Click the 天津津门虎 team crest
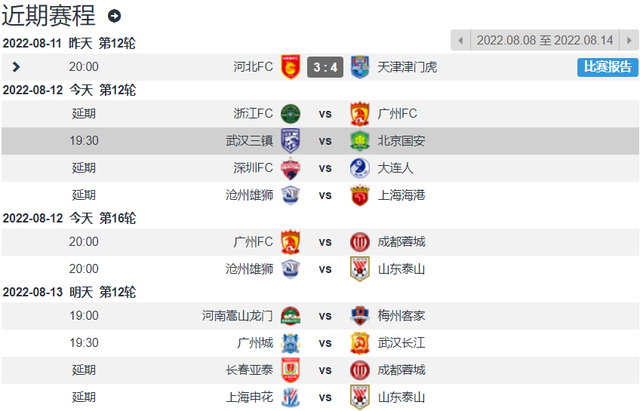Viewport: 640px width, 411px height. pos(360,67)
